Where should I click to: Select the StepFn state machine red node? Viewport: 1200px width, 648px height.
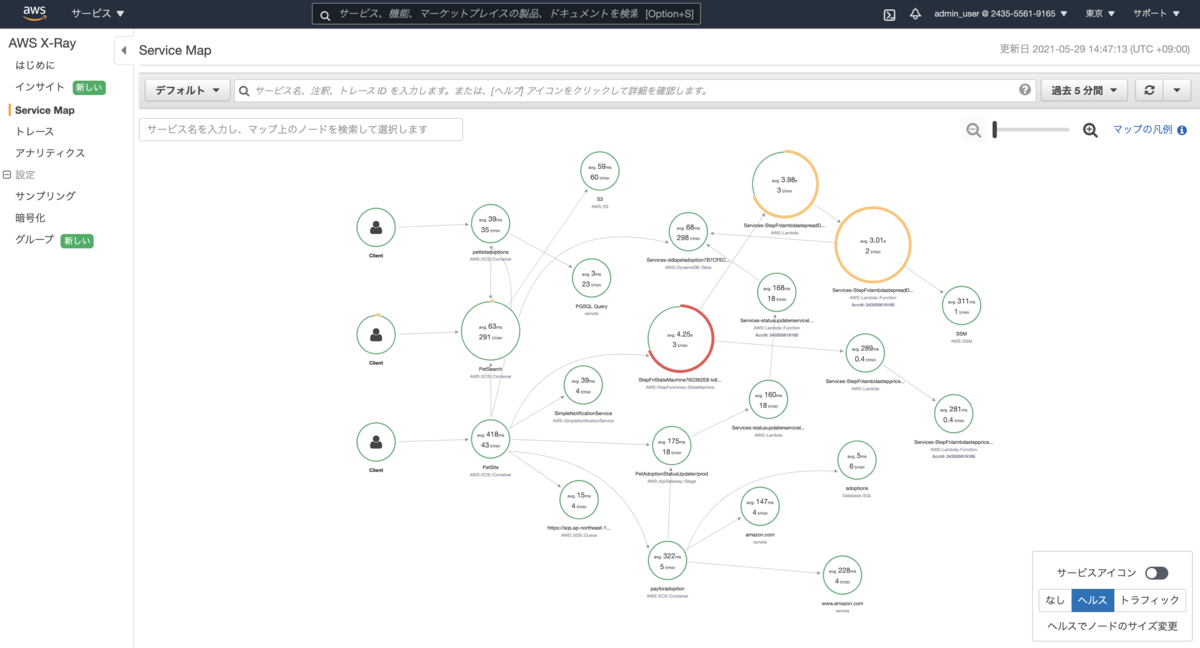click(x=681, y=340)
